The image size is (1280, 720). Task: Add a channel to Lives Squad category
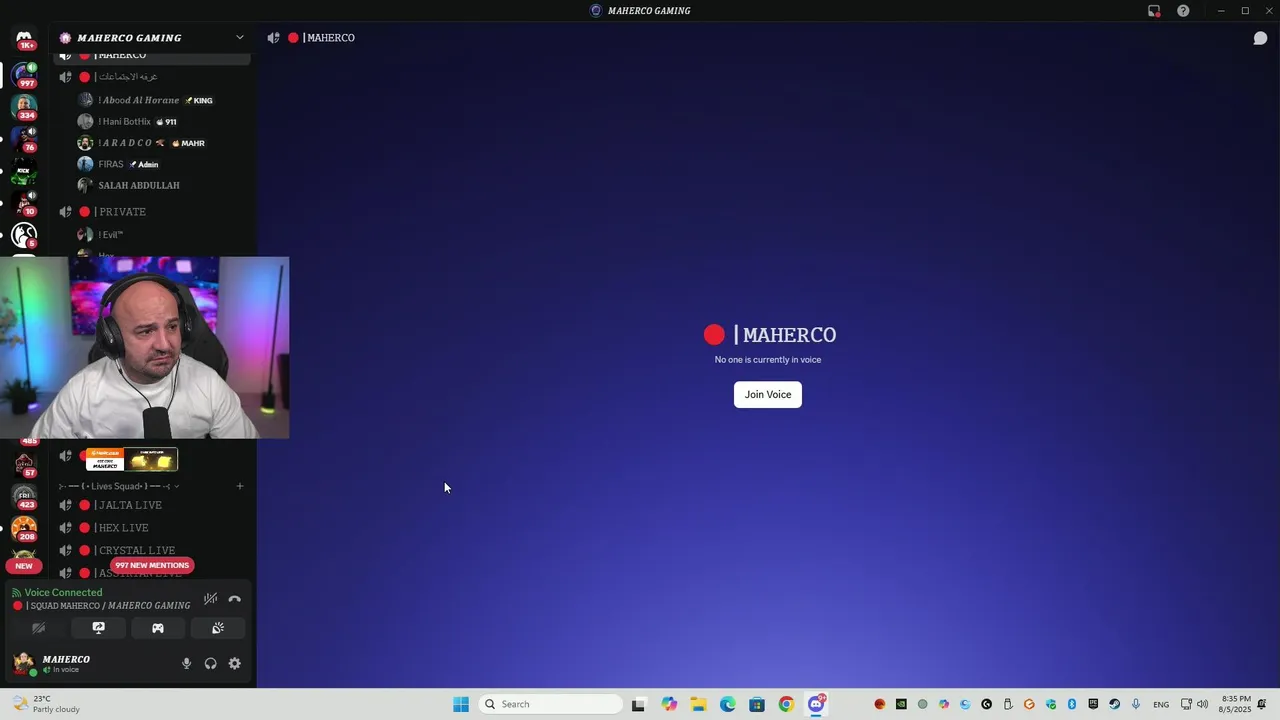[239, 486]
